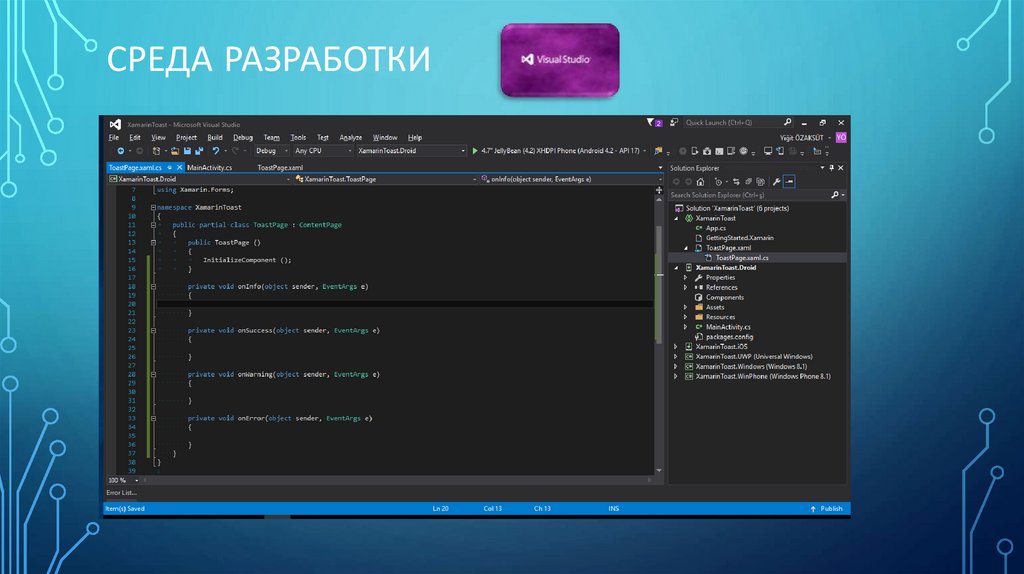Click the Solution Explorer search magnifier

835,195
